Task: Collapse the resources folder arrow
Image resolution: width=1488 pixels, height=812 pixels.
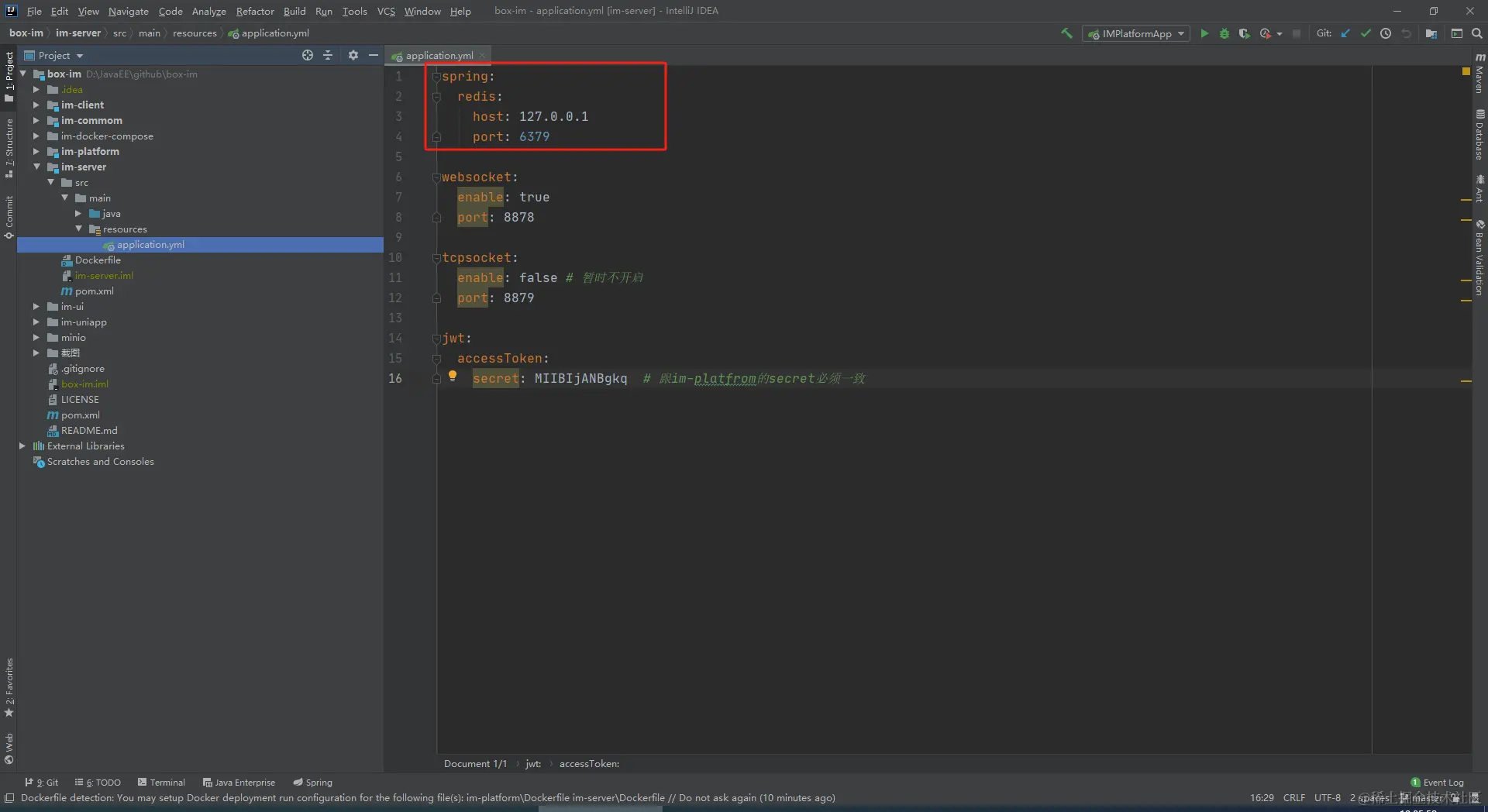Action: [79, 229]
